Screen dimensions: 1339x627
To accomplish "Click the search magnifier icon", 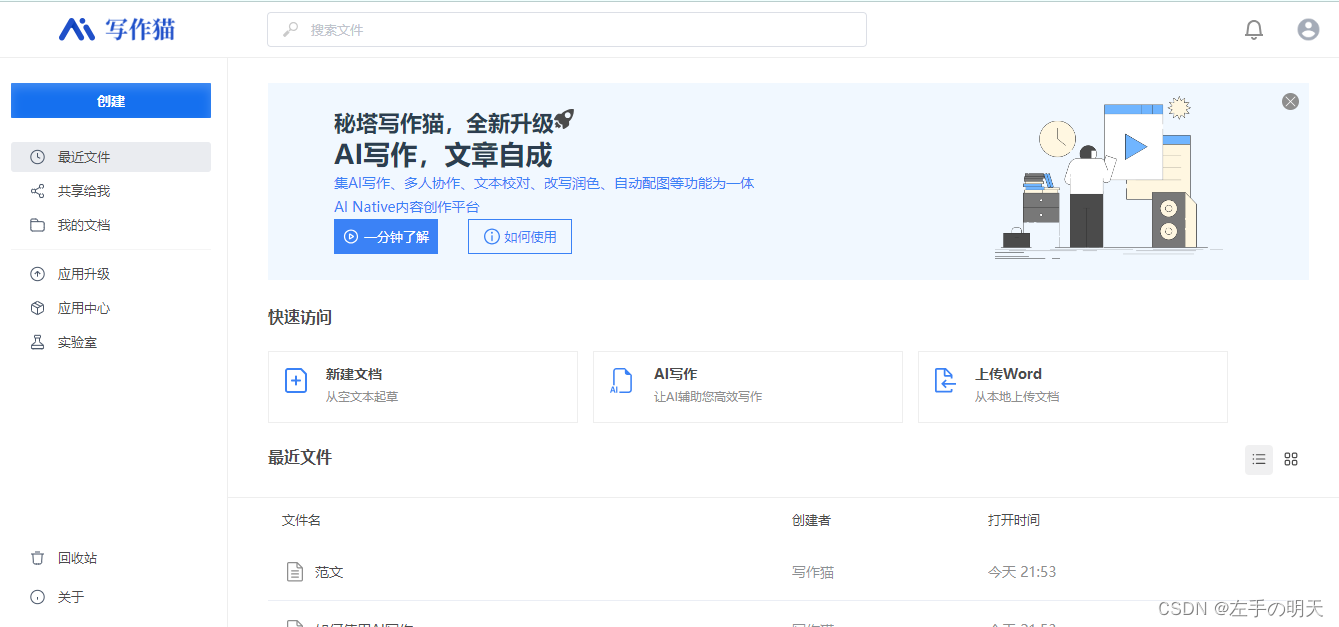I will pos(291,30).
